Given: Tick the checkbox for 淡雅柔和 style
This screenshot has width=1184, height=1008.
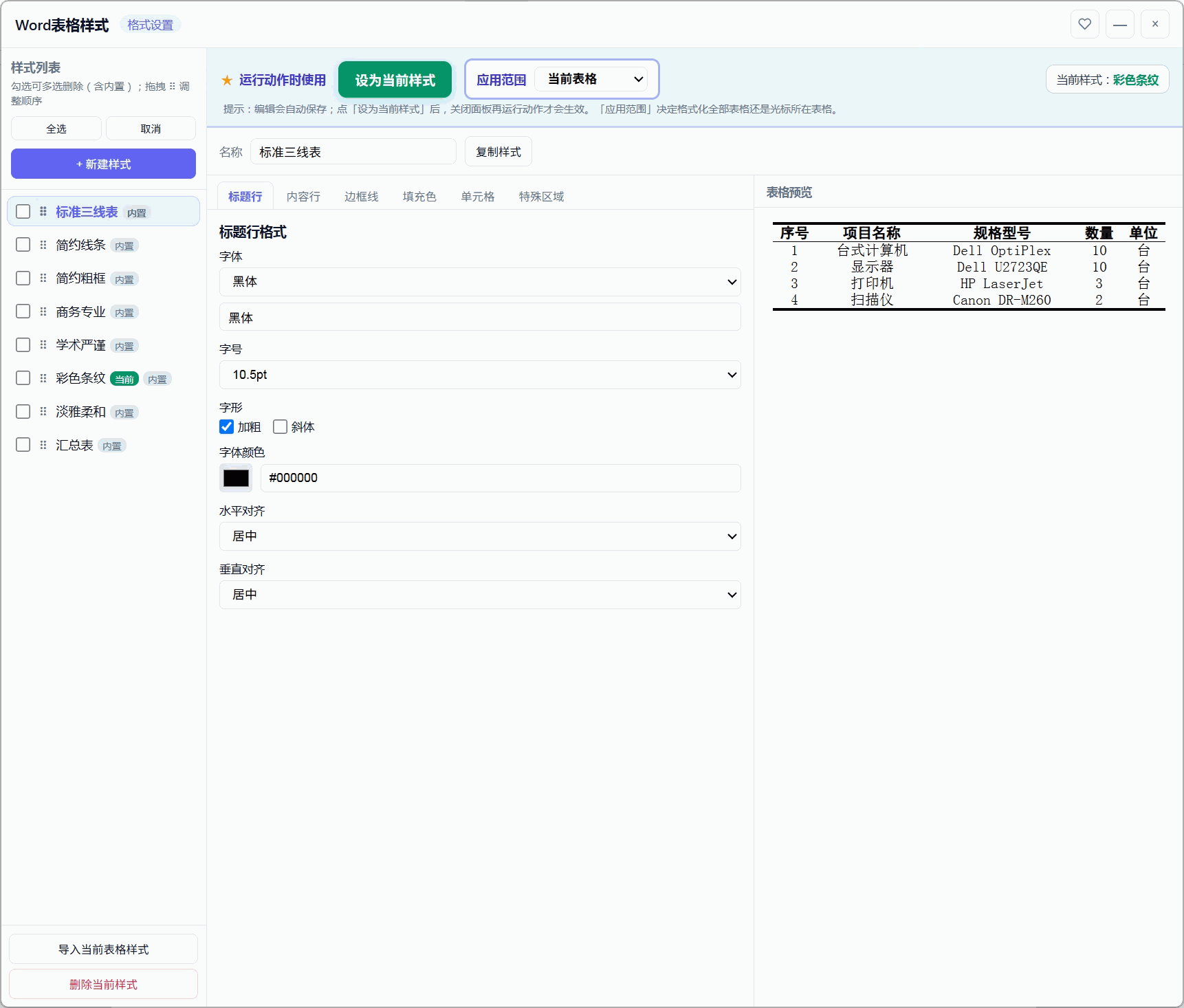Looking at the screenshot, I should (x=23, y=411).
